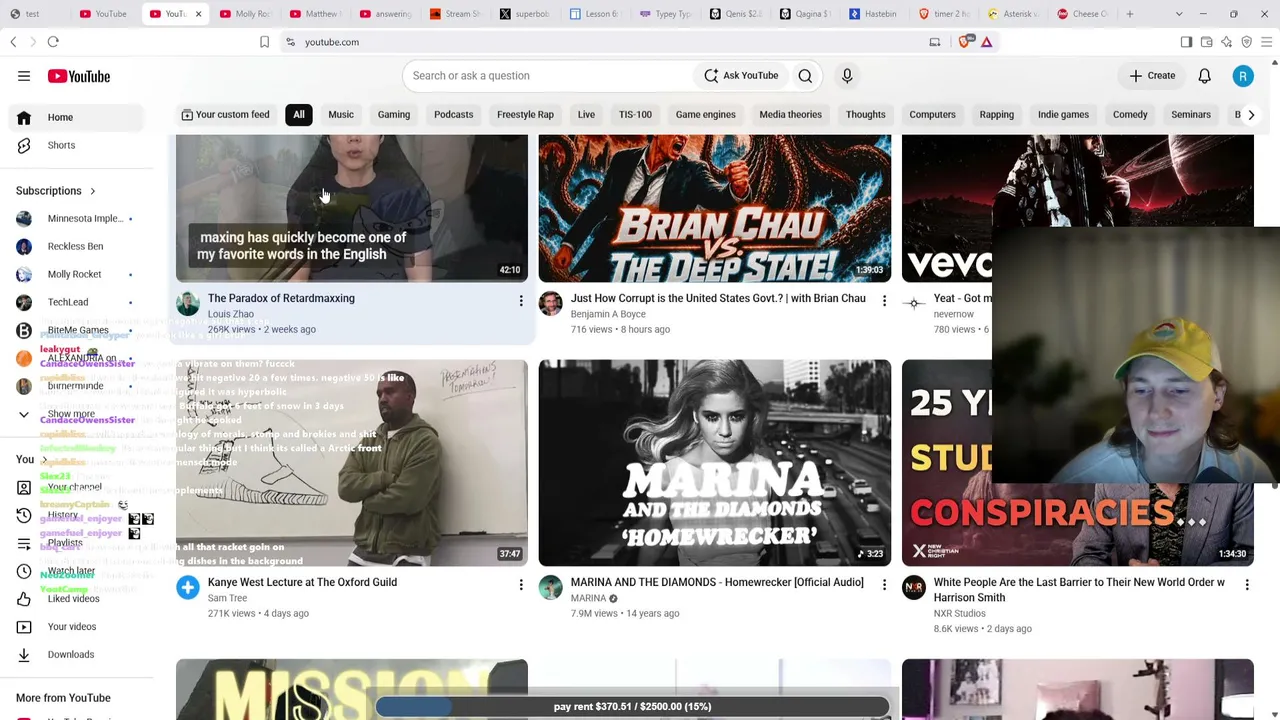Expand the Subscriptions section arrow
Viewport: 1280px width, 720px height.
93,191
